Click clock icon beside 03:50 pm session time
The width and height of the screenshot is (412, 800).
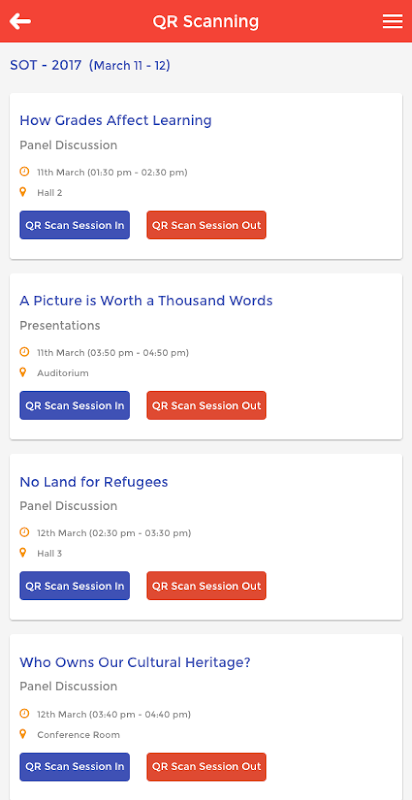(x=24, y=352)
